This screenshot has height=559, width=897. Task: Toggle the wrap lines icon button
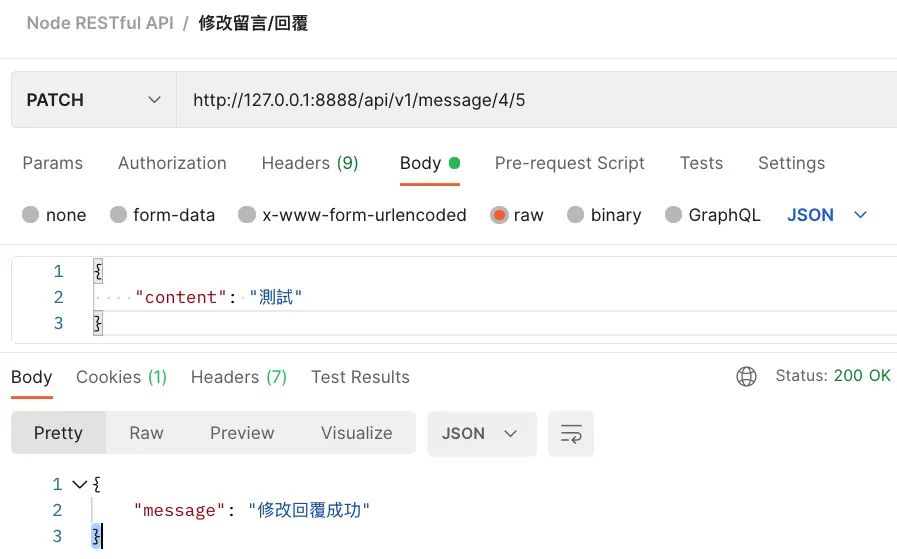click(571, 434)
